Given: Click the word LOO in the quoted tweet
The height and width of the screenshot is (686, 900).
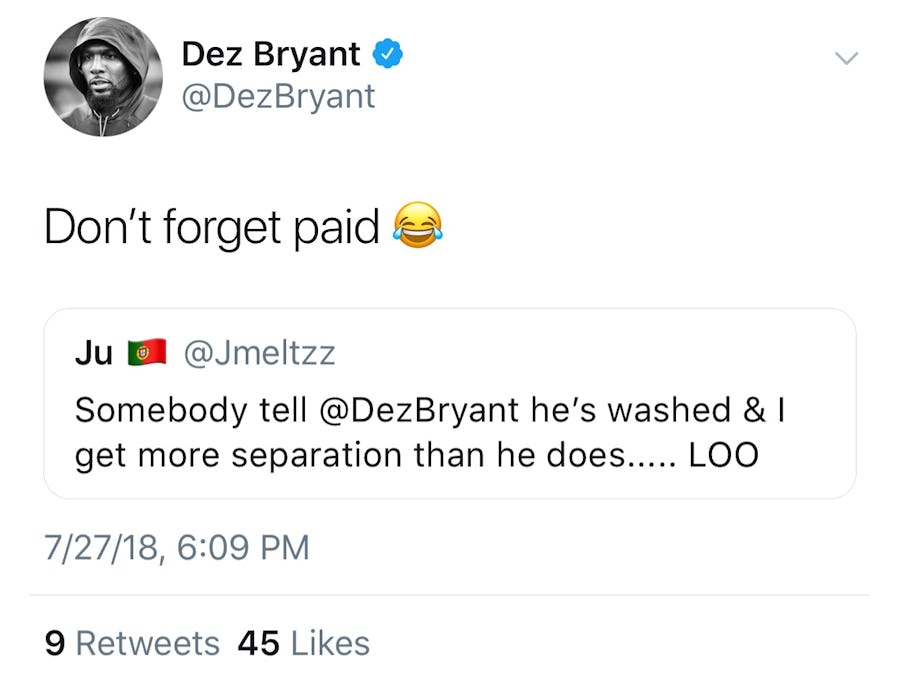Looking at the screenshot, I should [724, 456].
